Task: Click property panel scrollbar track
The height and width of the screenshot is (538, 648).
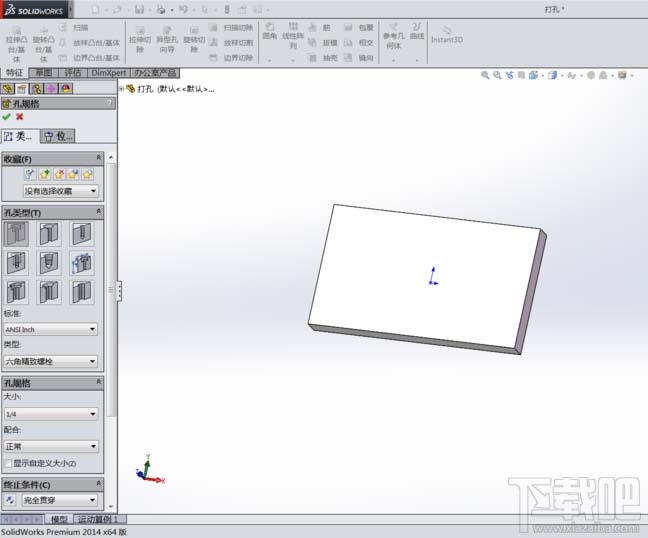Action: click(x=111, y=459)
